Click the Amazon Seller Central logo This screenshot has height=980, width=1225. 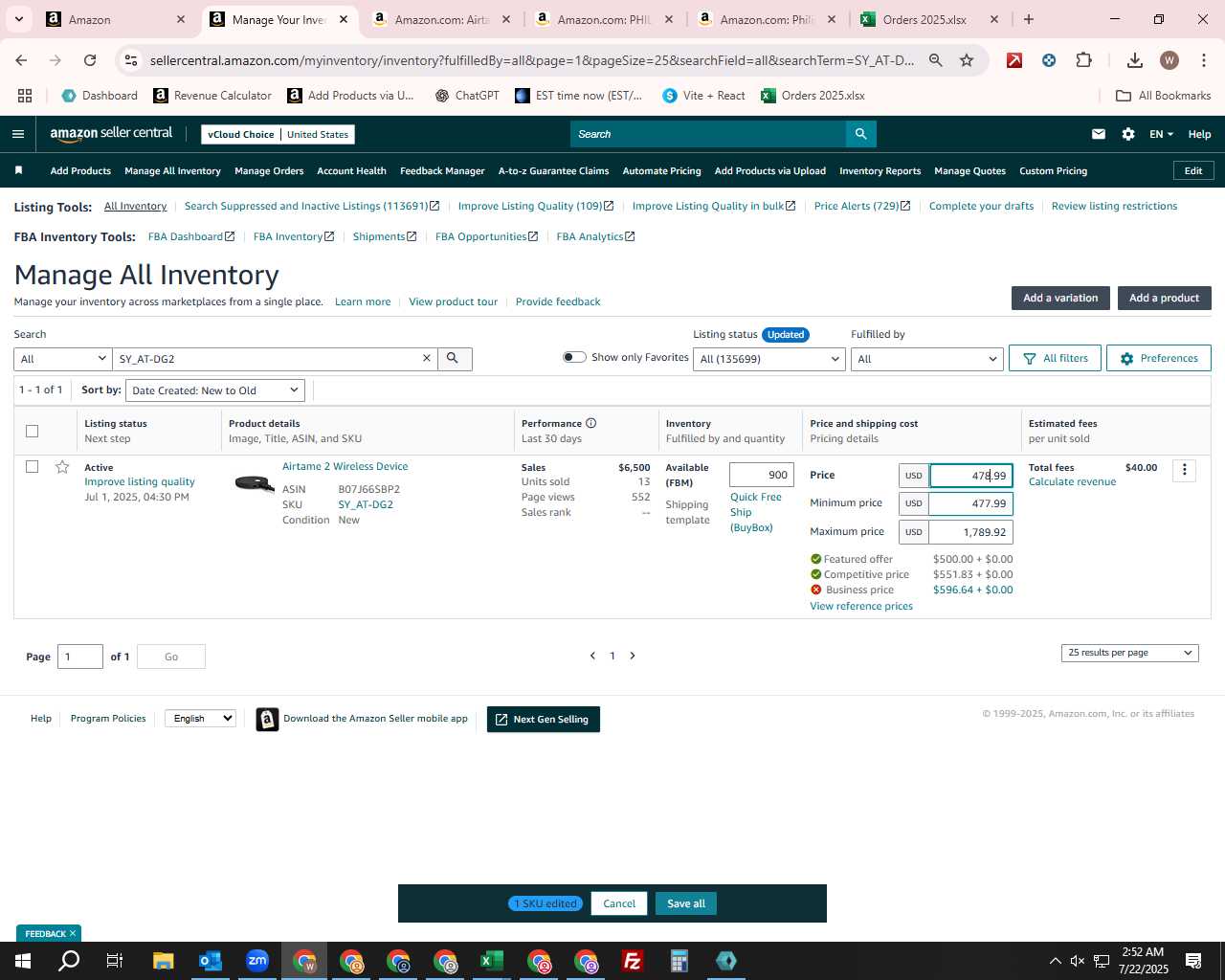(x=111, y=134)
